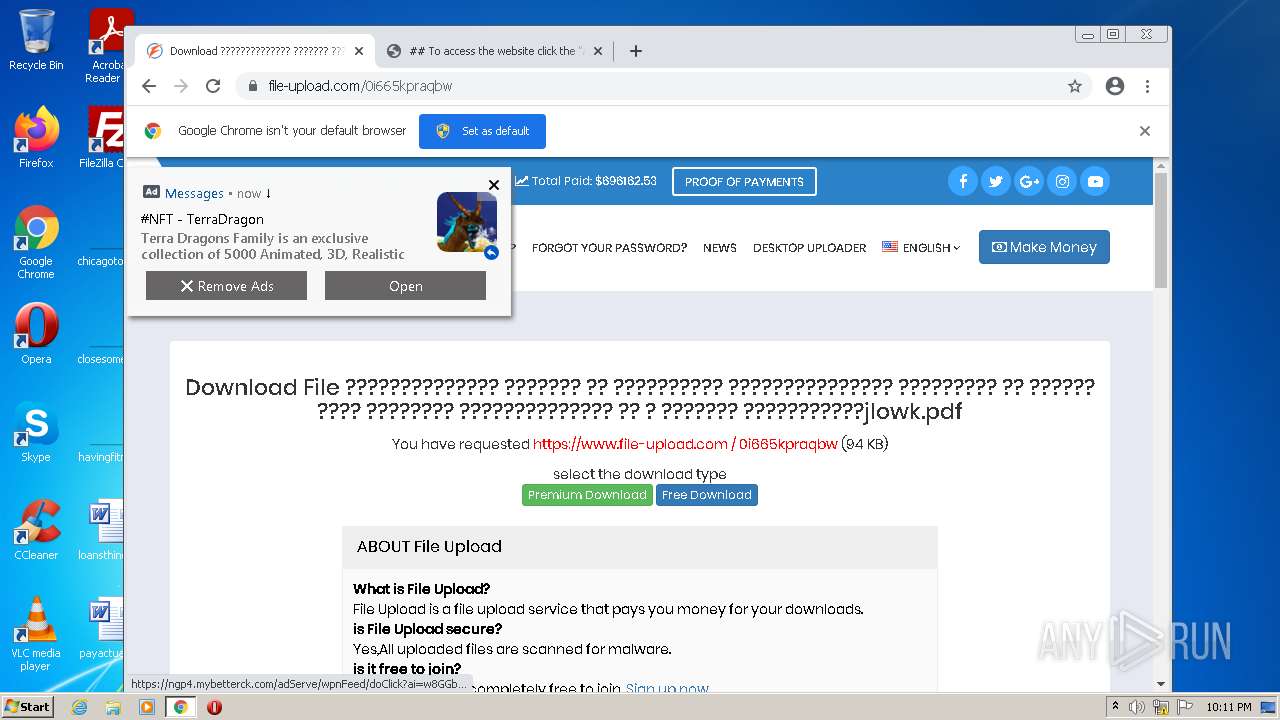Open the site's Twitter icon
This screenshot has width=1280, height=720.
click(x=996, y=181)
